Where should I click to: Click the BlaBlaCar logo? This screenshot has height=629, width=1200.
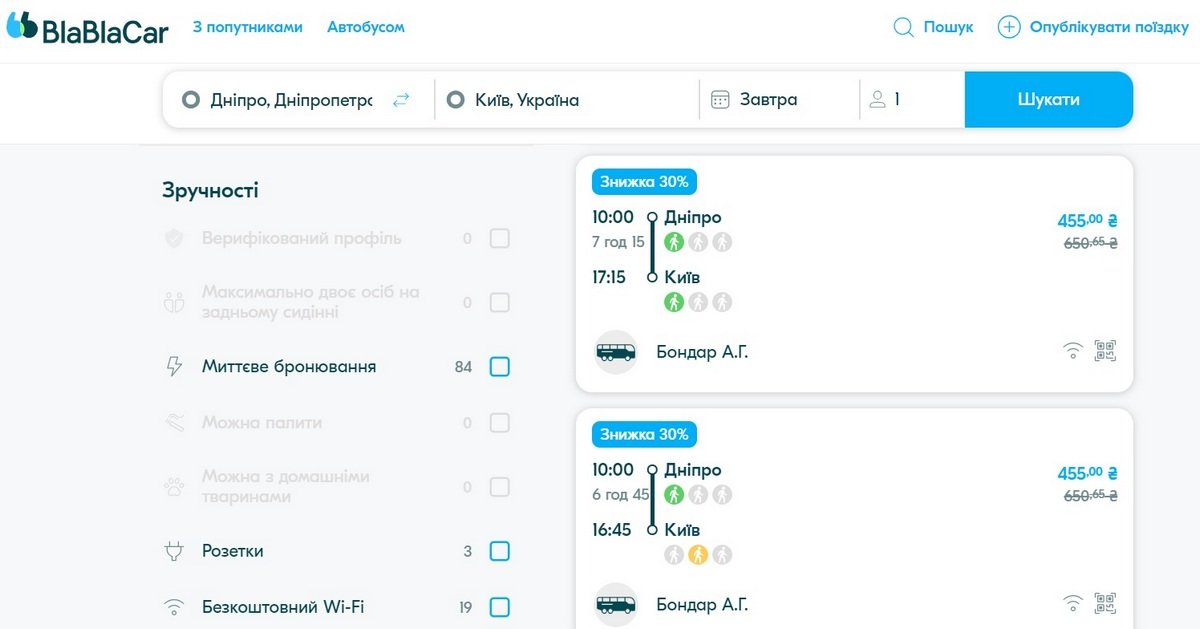[x=87, y=28]
